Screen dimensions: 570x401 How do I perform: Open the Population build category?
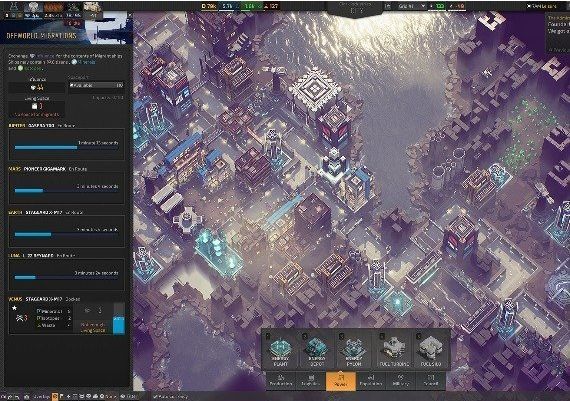point(370,380)
